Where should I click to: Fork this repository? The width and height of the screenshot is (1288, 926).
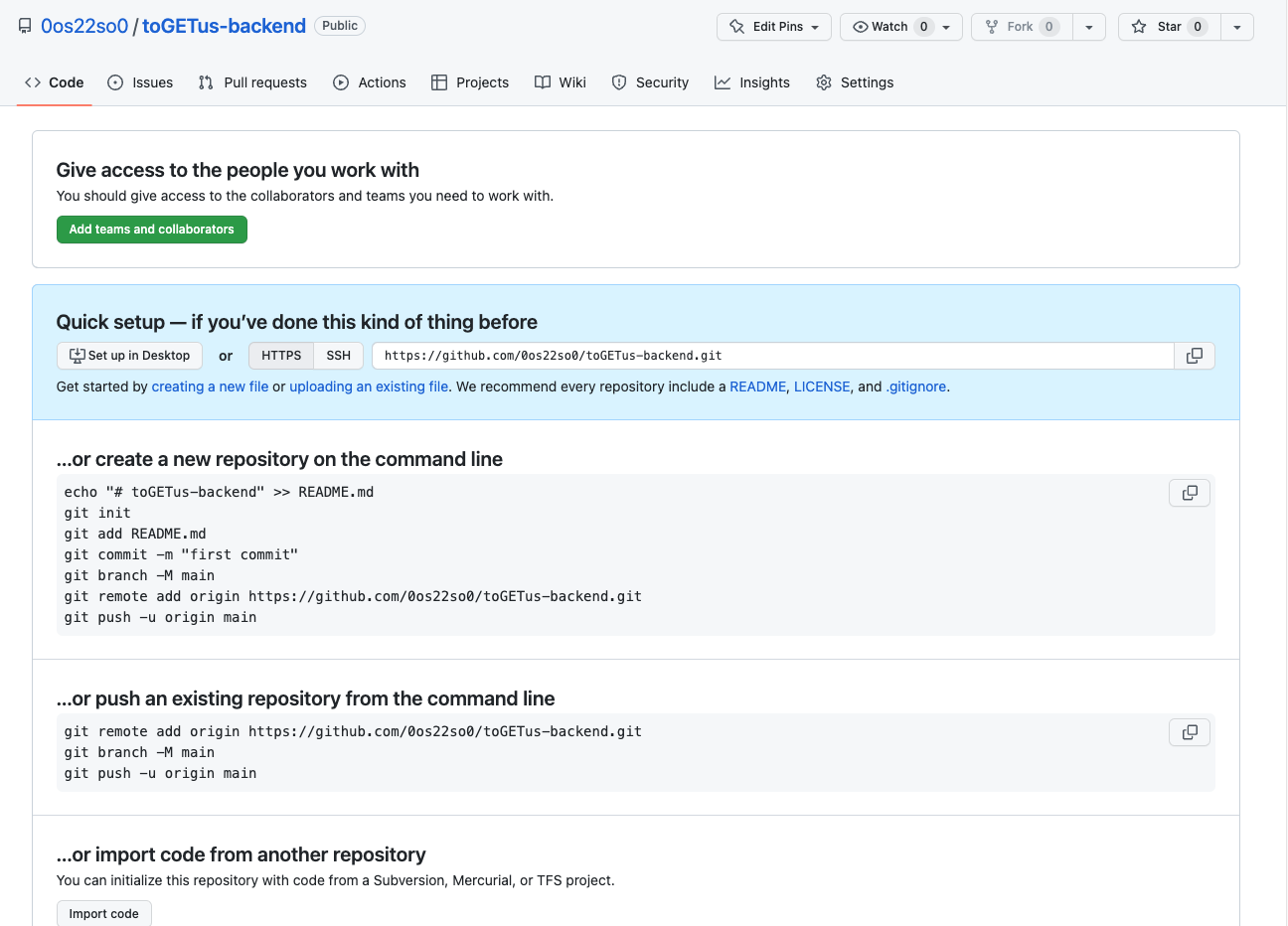pyautogui.click(x=1021, y=27)
